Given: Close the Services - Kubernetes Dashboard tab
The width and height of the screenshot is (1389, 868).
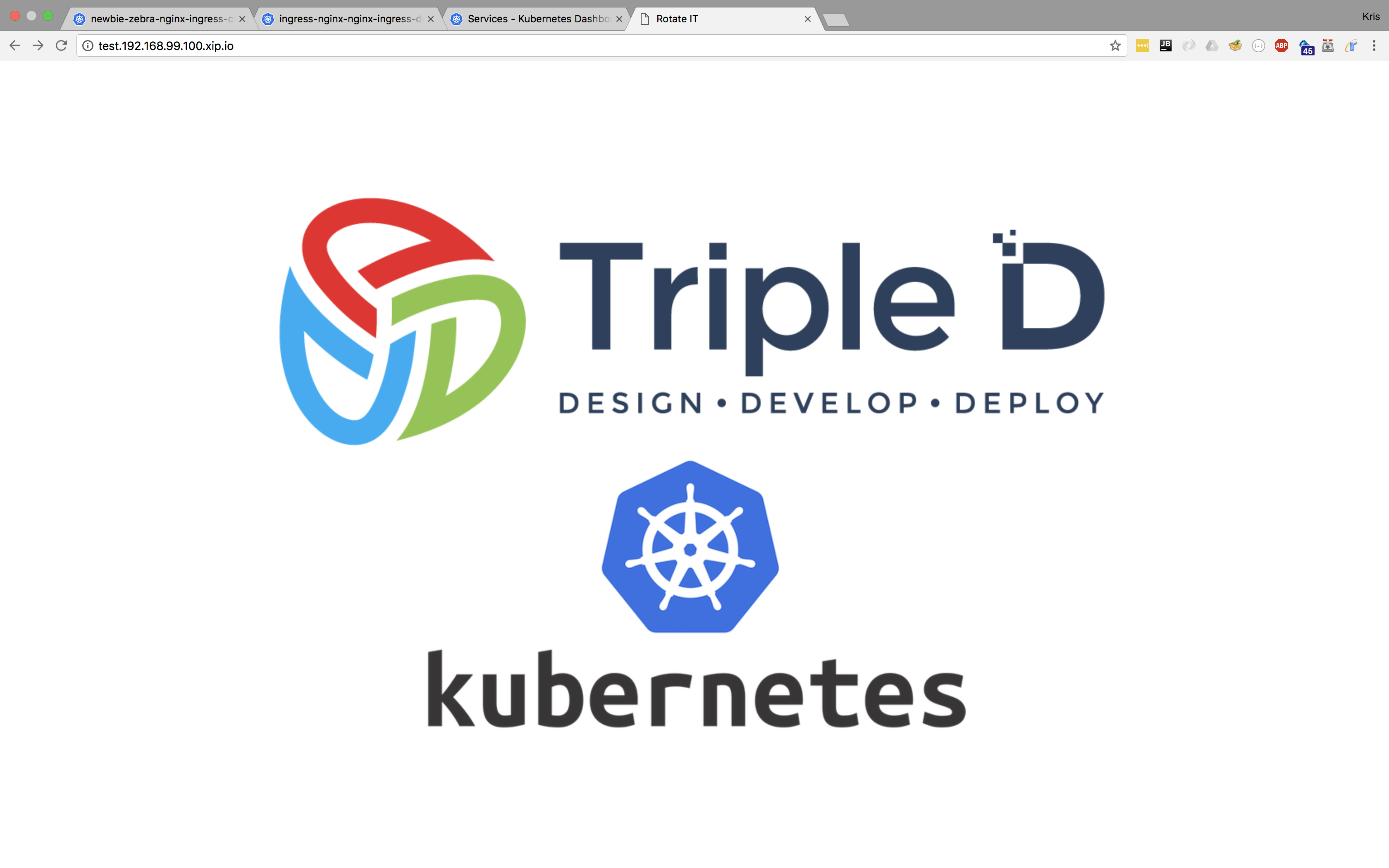Looking at the screenshot, I should coord(619,19).
